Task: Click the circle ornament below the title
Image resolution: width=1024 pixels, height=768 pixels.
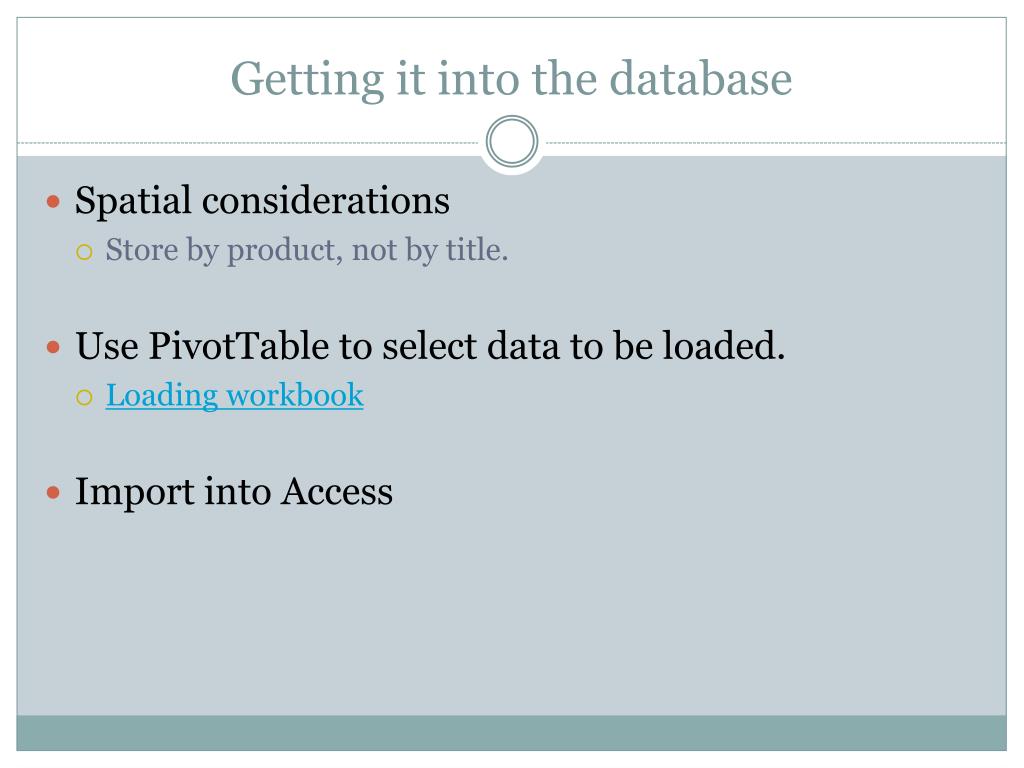Action: coord(512,142)
